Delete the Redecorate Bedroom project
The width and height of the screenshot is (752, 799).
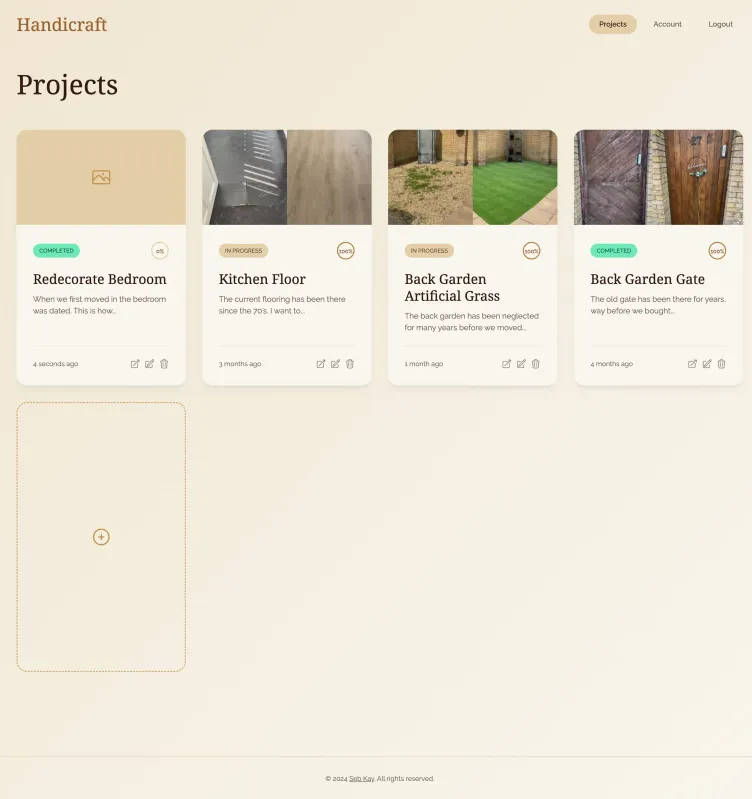click(x=164, y=364)
